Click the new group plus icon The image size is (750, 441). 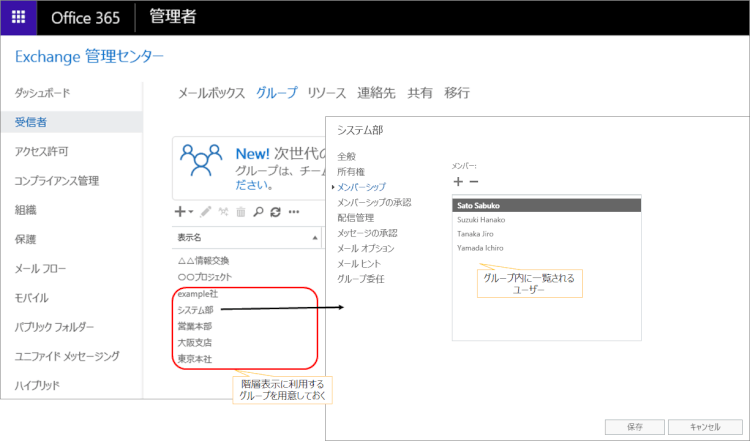click(x=180, y=212)
